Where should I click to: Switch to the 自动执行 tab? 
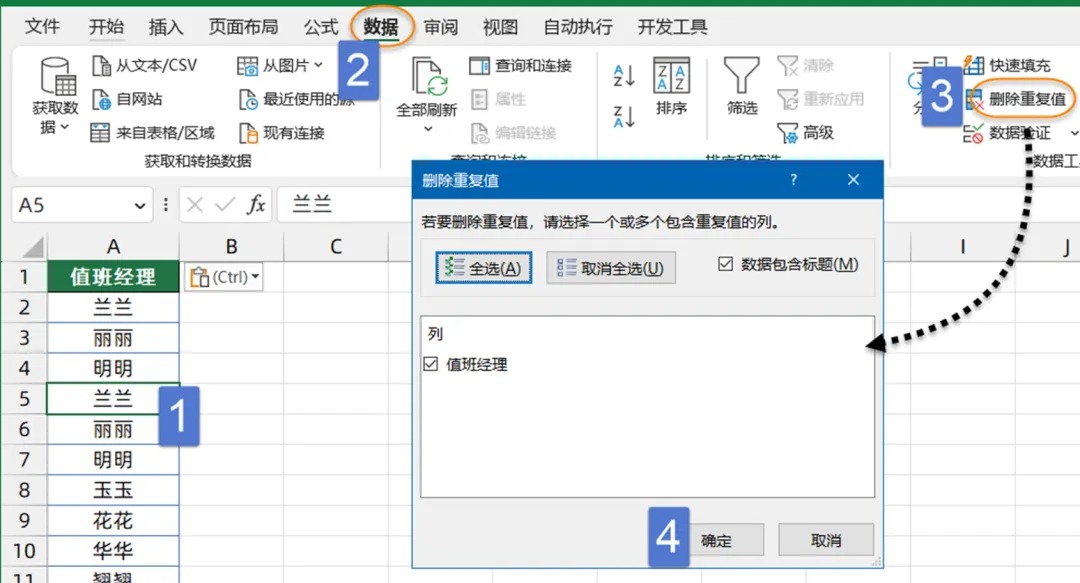578,27
